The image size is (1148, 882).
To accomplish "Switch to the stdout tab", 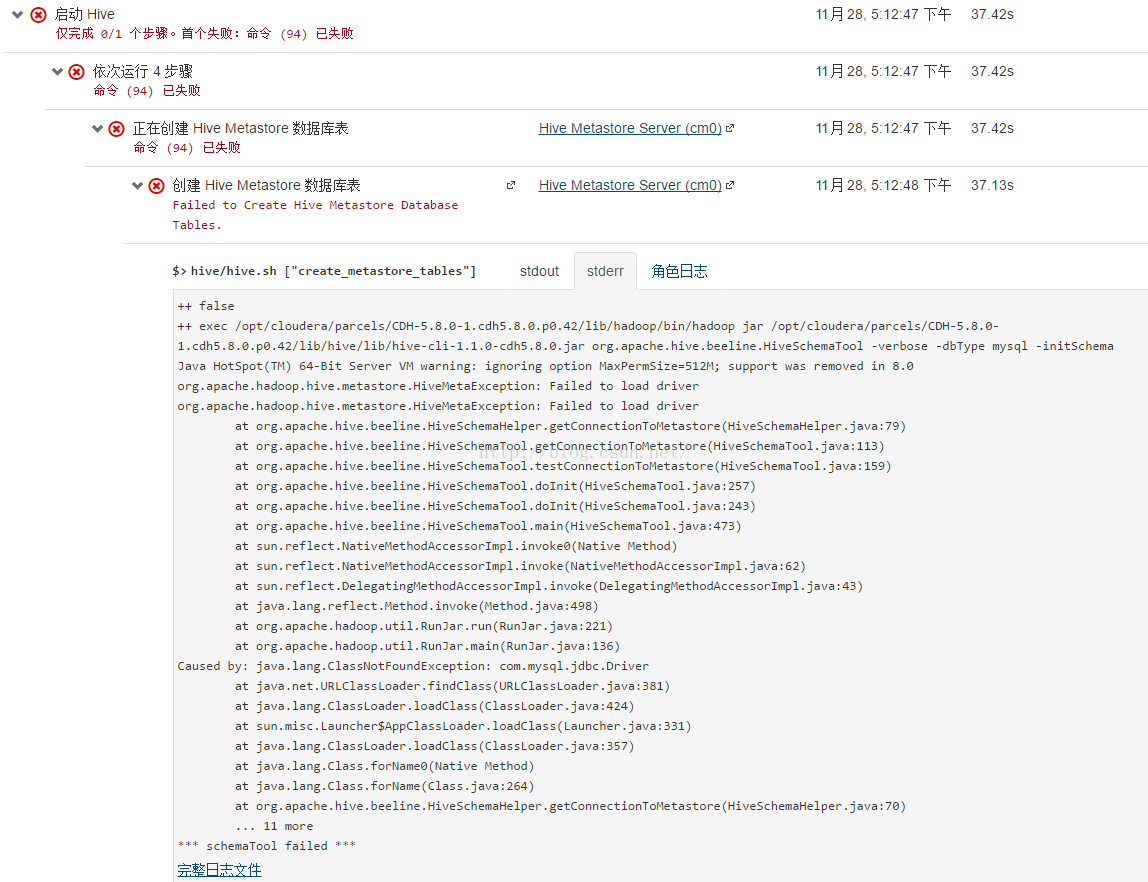I will pos(540,272).
